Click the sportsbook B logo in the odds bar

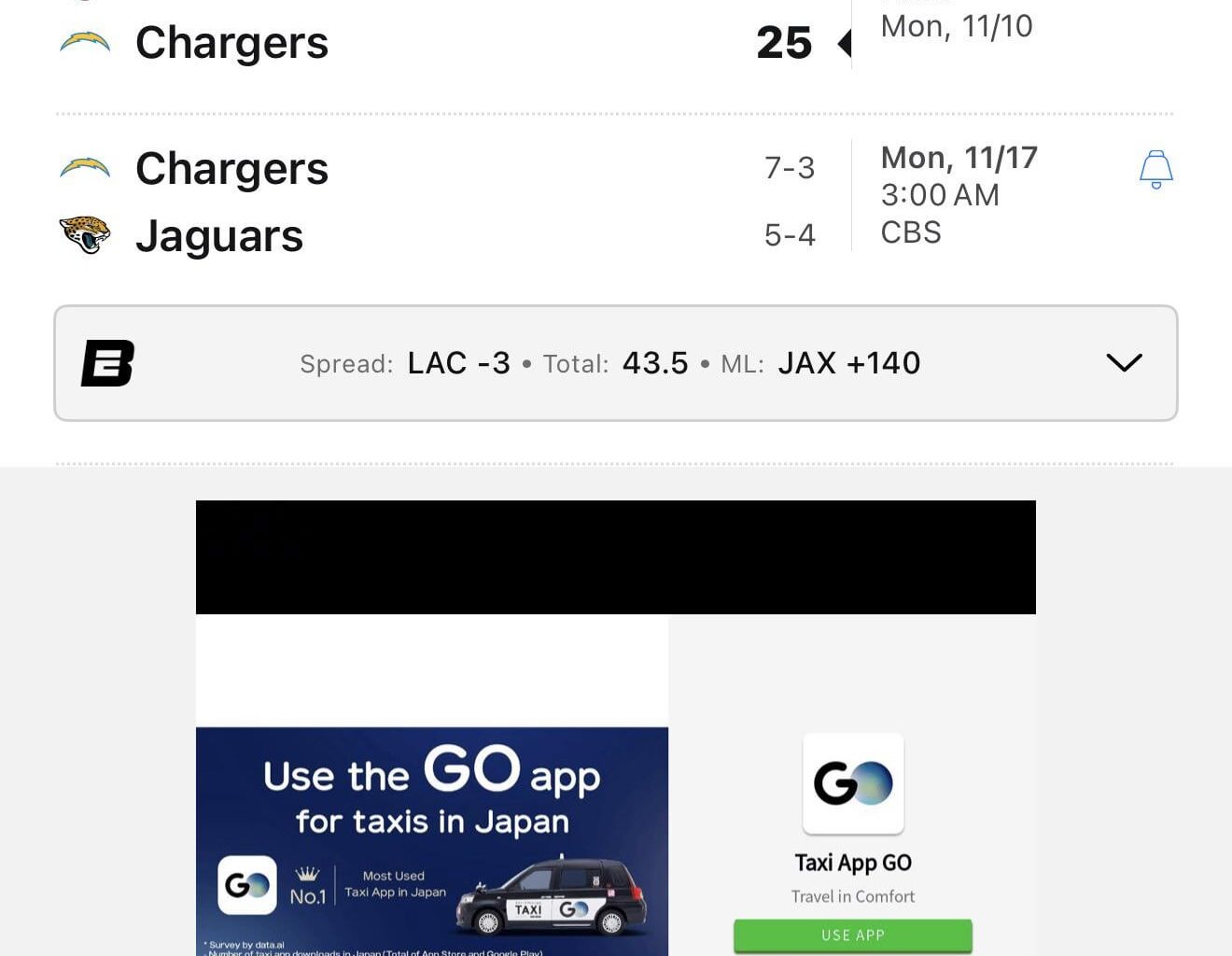click(108, 364)
